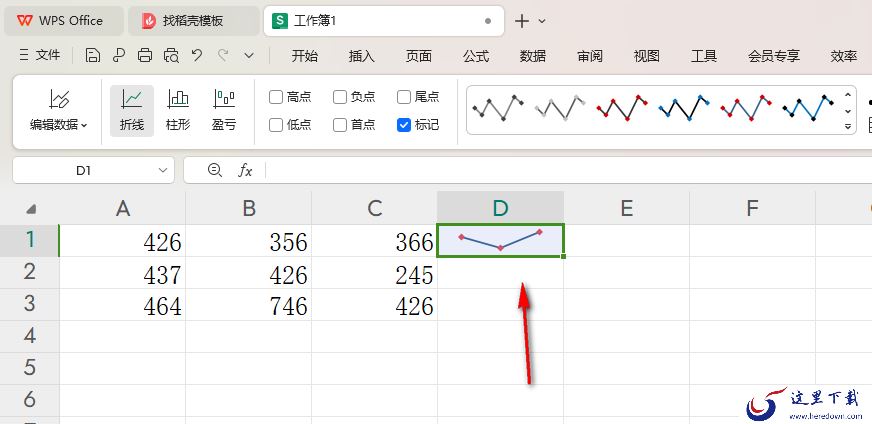
Task: Switch to the 数据 ribbon tab
Action: [x=533, y=56]
